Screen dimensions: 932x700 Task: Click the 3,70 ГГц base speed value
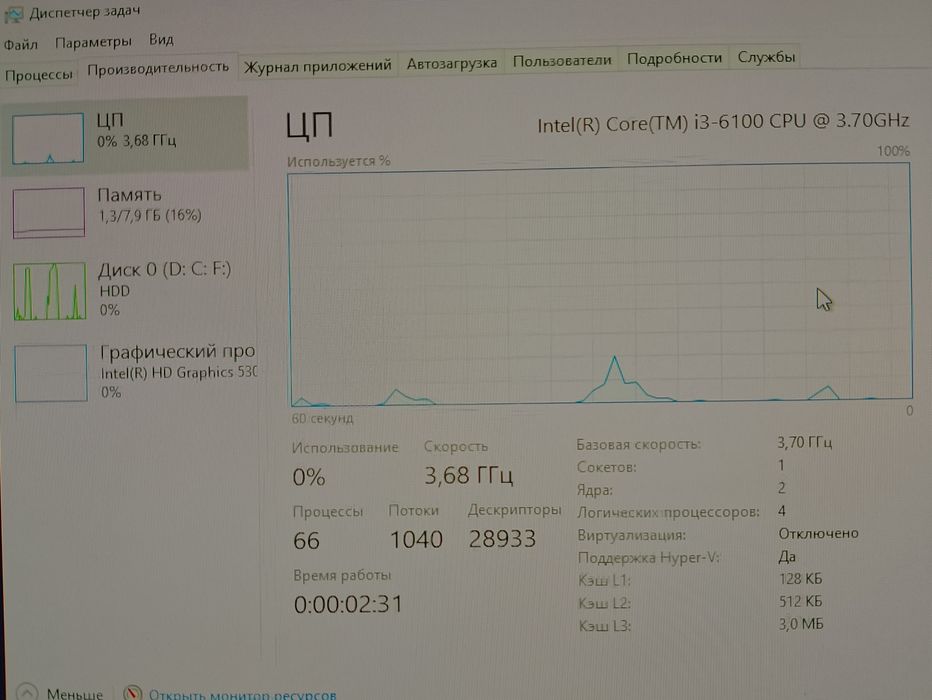point(805,442)
